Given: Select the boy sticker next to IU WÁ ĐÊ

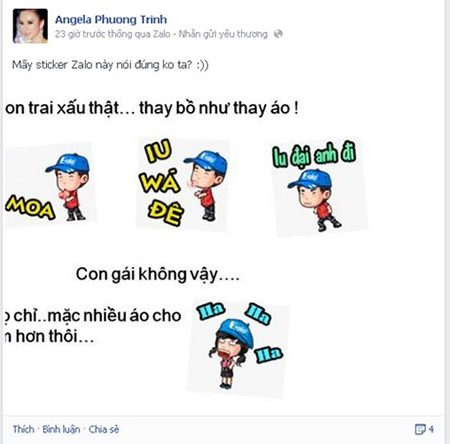Looking at the screenshot, I should click(x=207, y=185).
